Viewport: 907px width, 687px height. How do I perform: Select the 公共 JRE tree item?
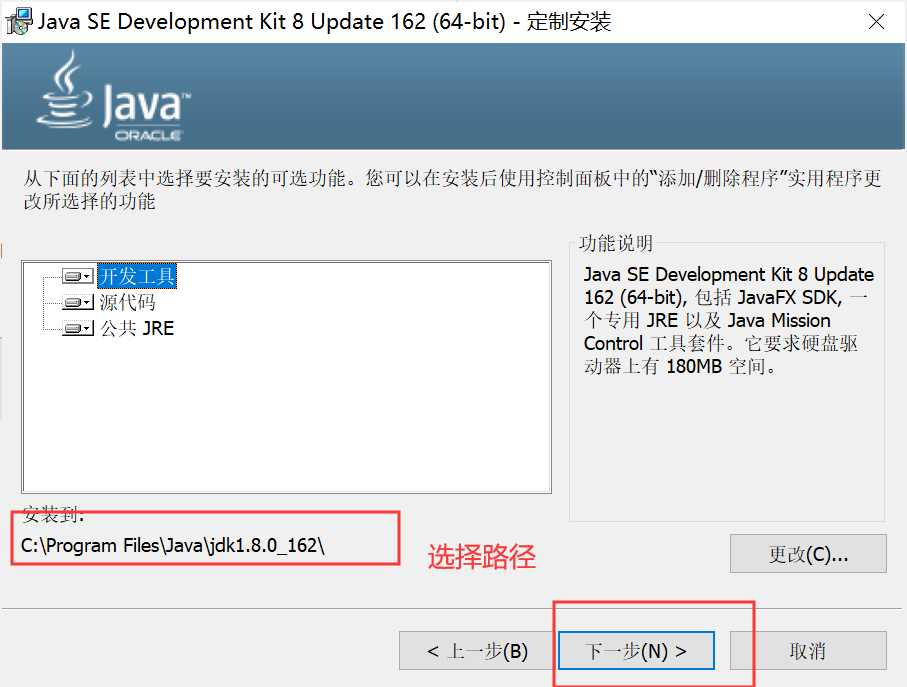tap(137, 328)
